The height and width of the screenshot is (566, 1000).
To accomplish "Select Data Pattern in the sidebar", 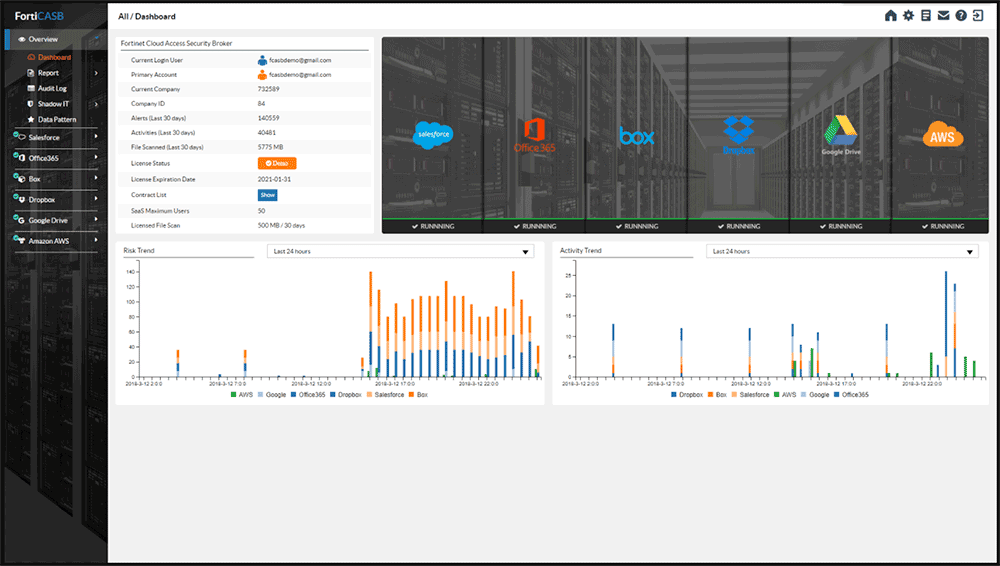I will click(56, 120).
